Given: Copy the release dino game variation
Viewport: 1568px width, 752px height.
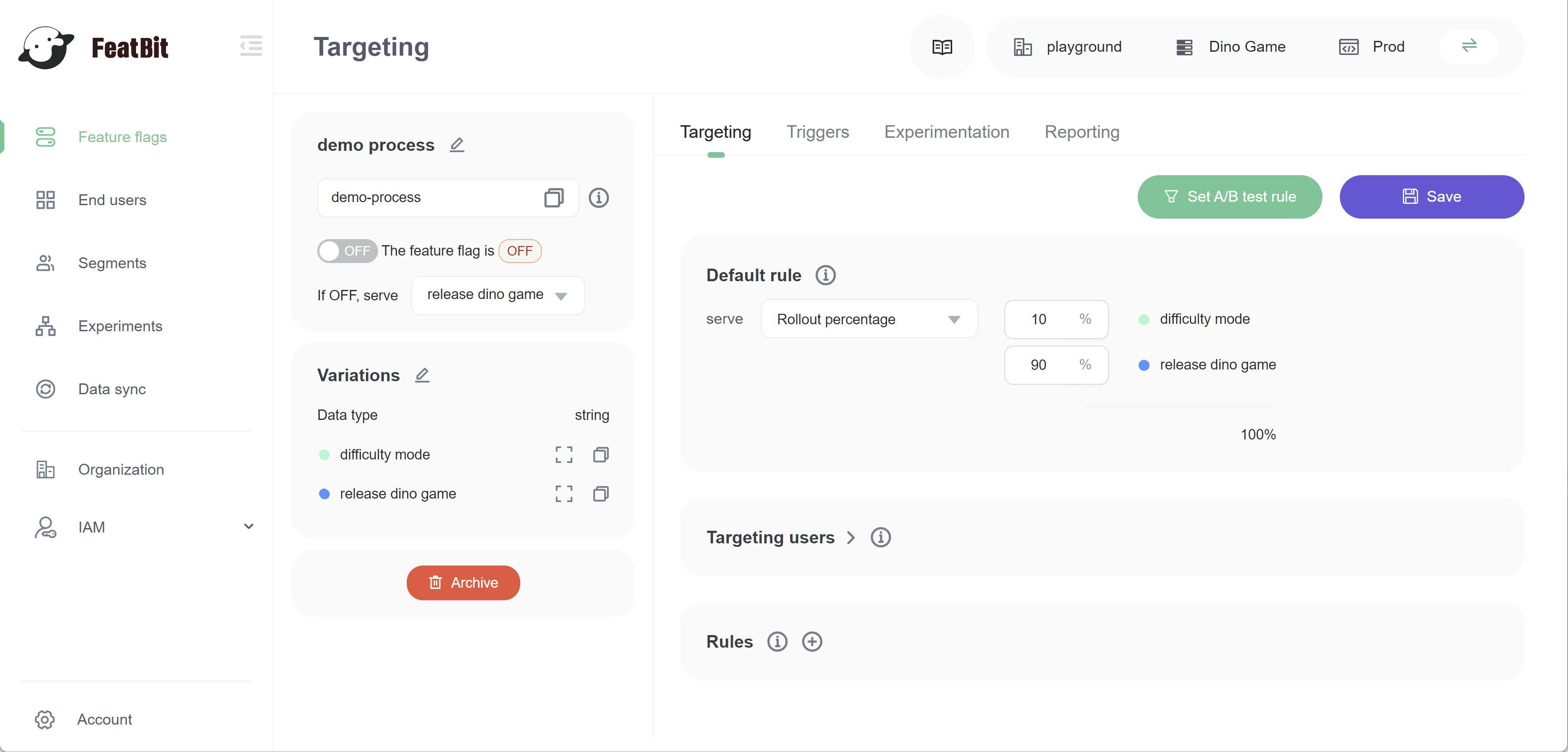Looking at the screenshot, I should [601, 494].
